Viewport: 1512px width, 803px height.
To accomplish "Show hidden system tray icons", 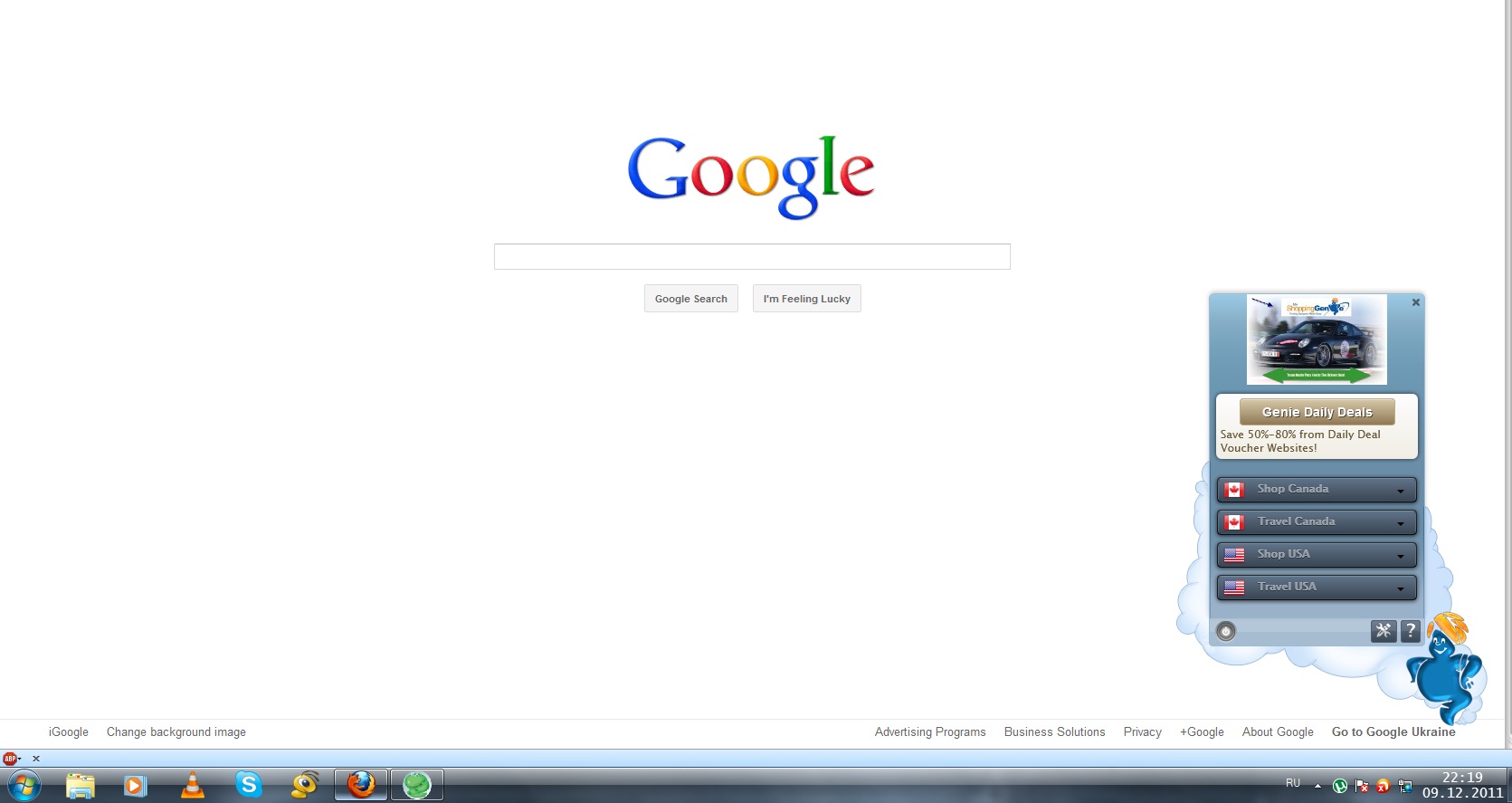I will pos(1317,786).
